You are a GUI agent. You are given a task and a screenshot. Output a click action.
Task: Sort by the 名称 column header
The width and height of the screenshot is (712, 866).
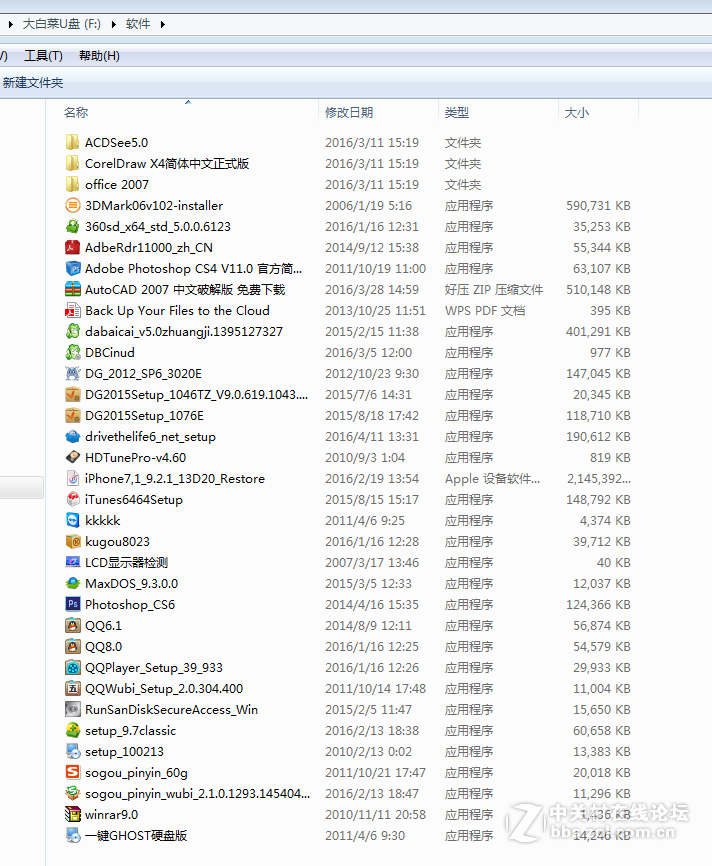[76, 113]
